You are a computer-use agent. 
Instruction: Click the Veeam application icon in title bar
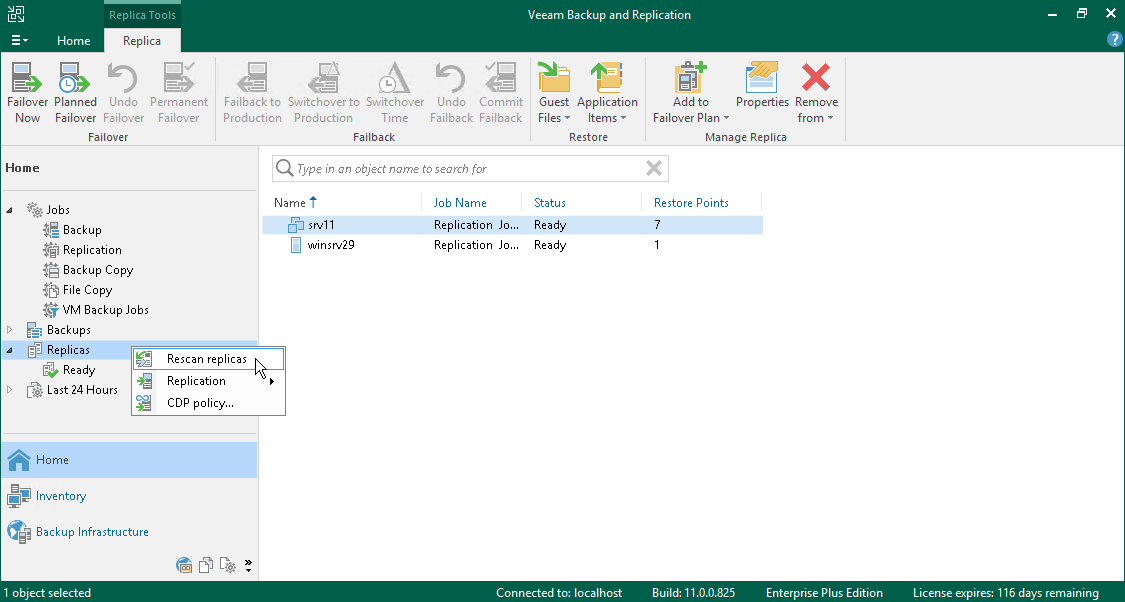[x=15, y=14]
